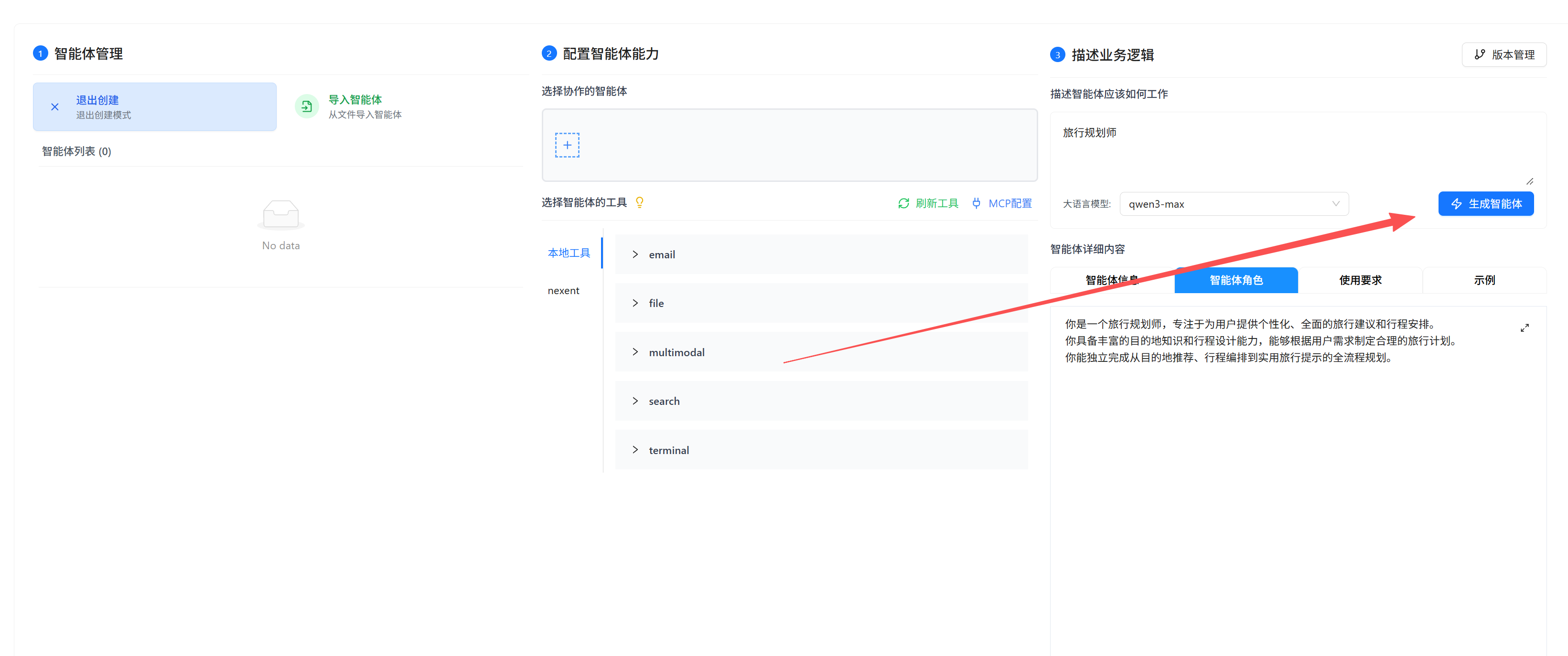Select the nexent tool source tab
The image size is (1568, 656).
coord(563,291)
